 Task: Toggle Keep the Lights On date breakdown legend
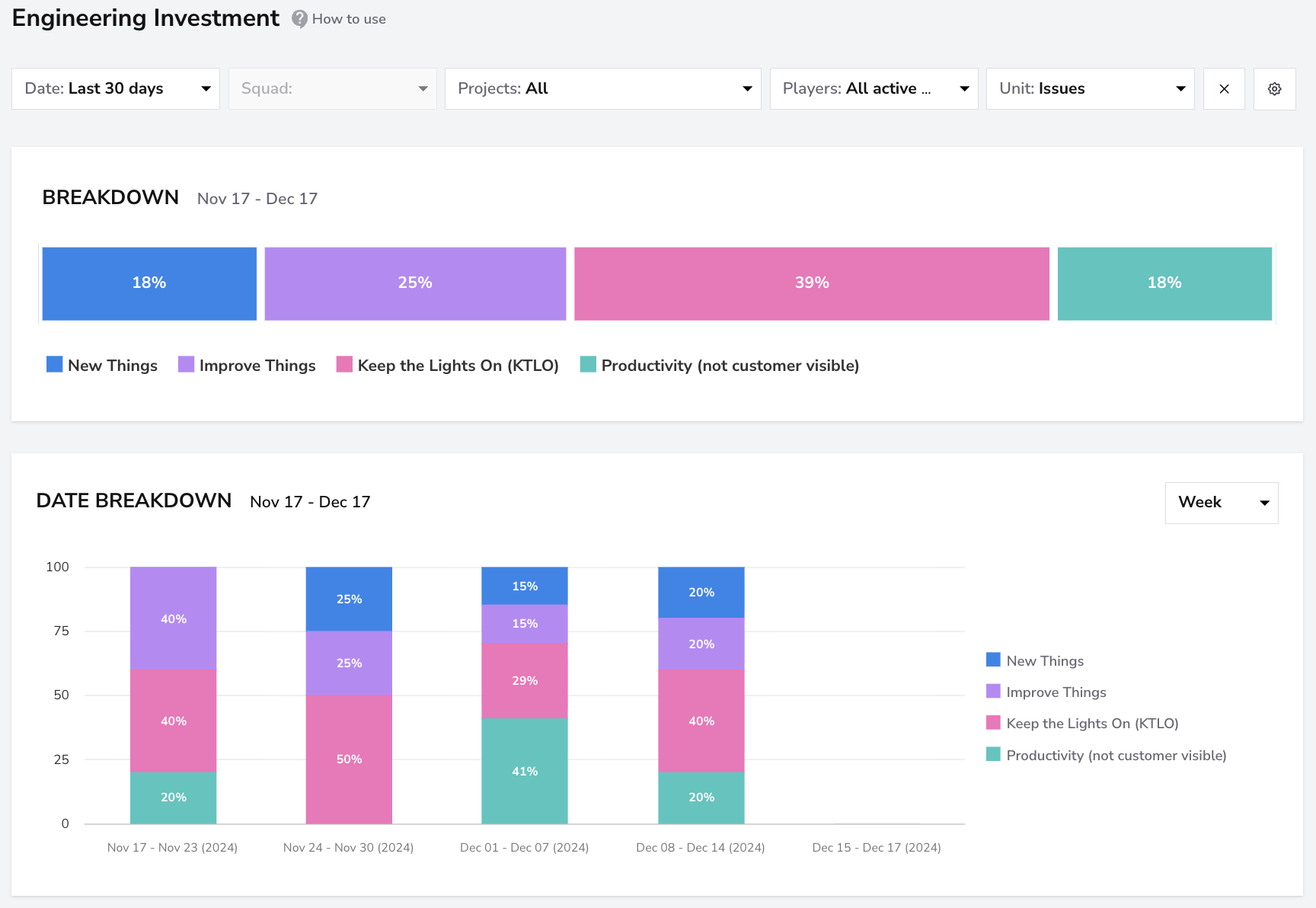(x=1082, y=723)
